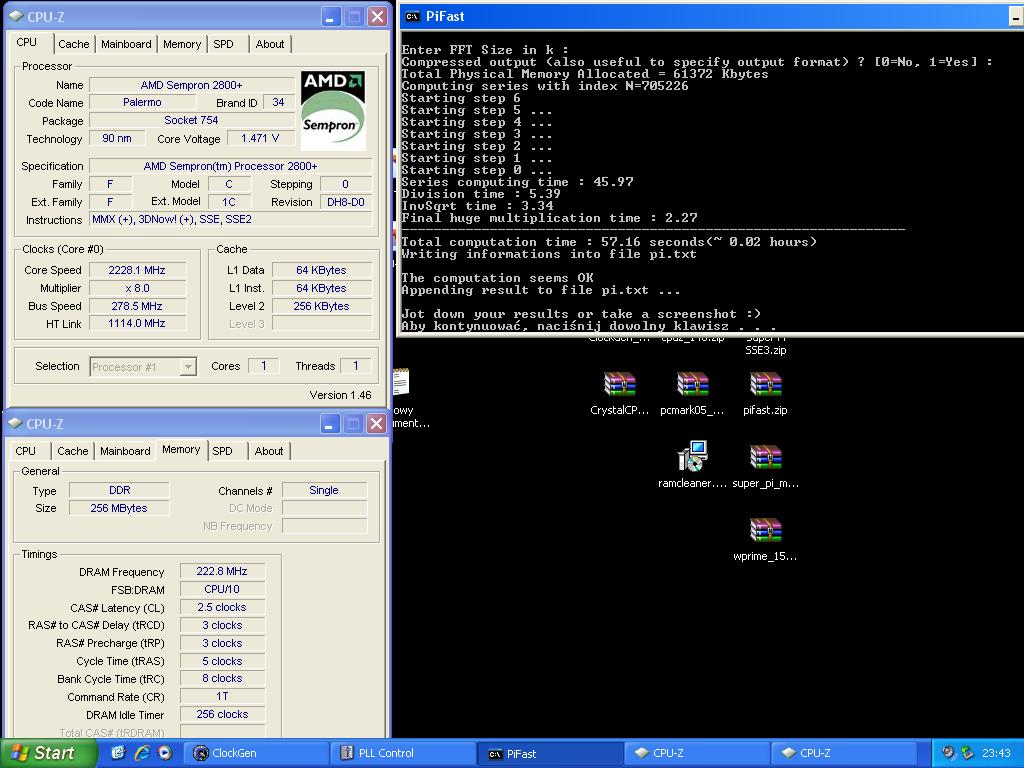Click the CAS# Latency value 2.5 clocks

pyautogui.click(x=222, y=607)
